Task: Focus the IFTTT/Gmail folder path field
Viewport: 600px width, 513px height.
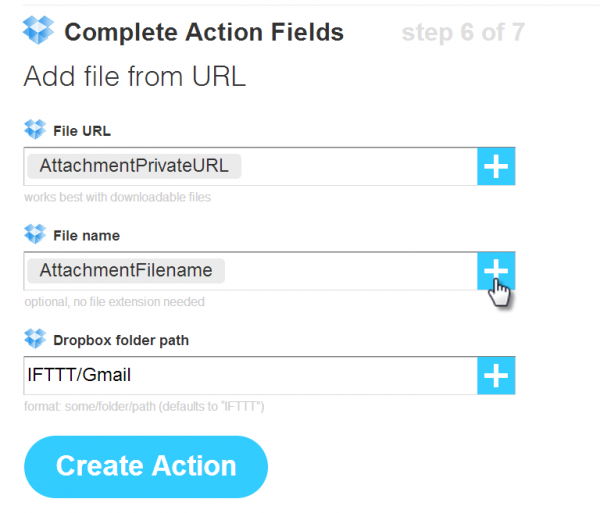Action: click(x=250, y=376)
